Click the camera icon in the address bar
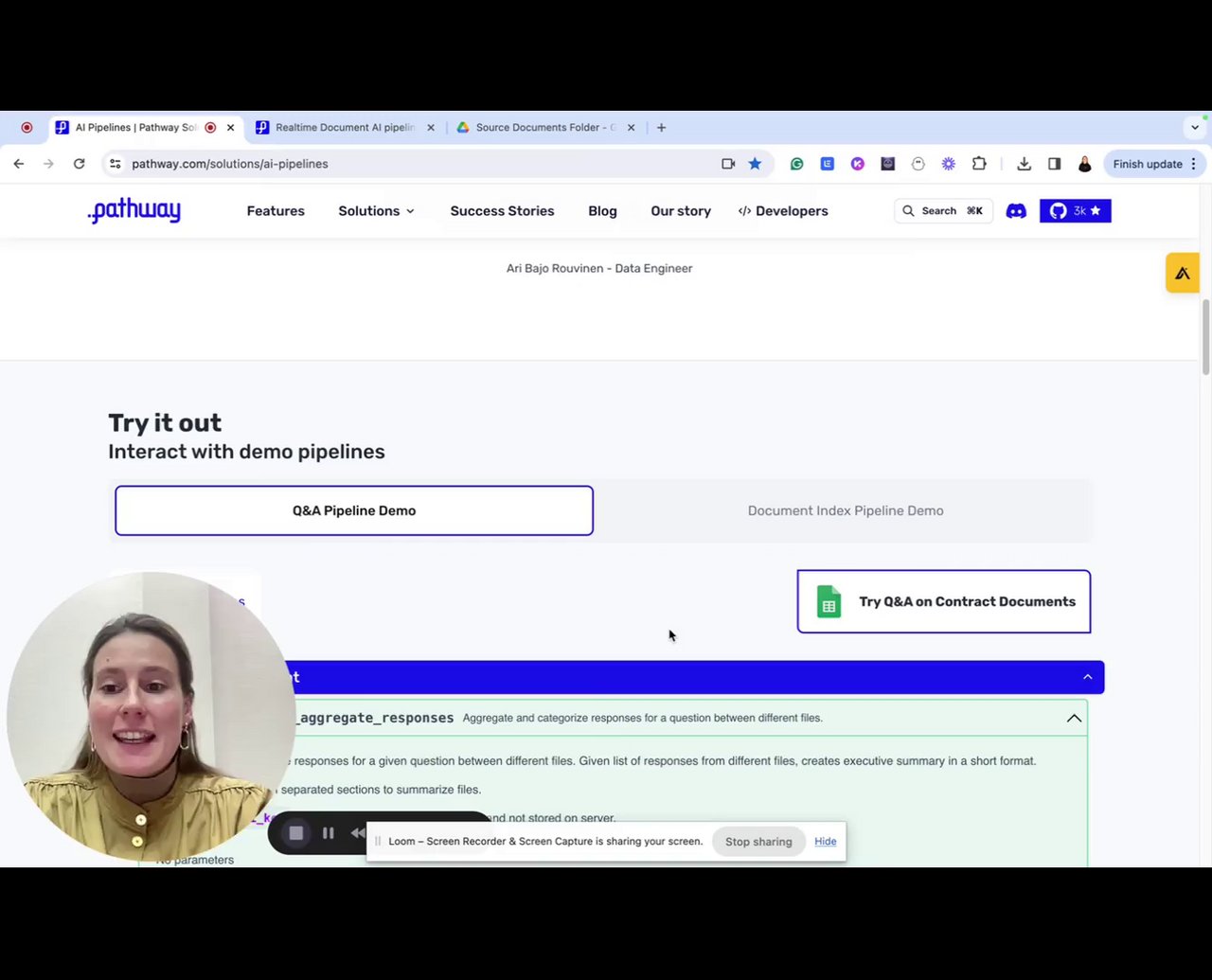The image size is (1212, 980). (x=728, y=164)
